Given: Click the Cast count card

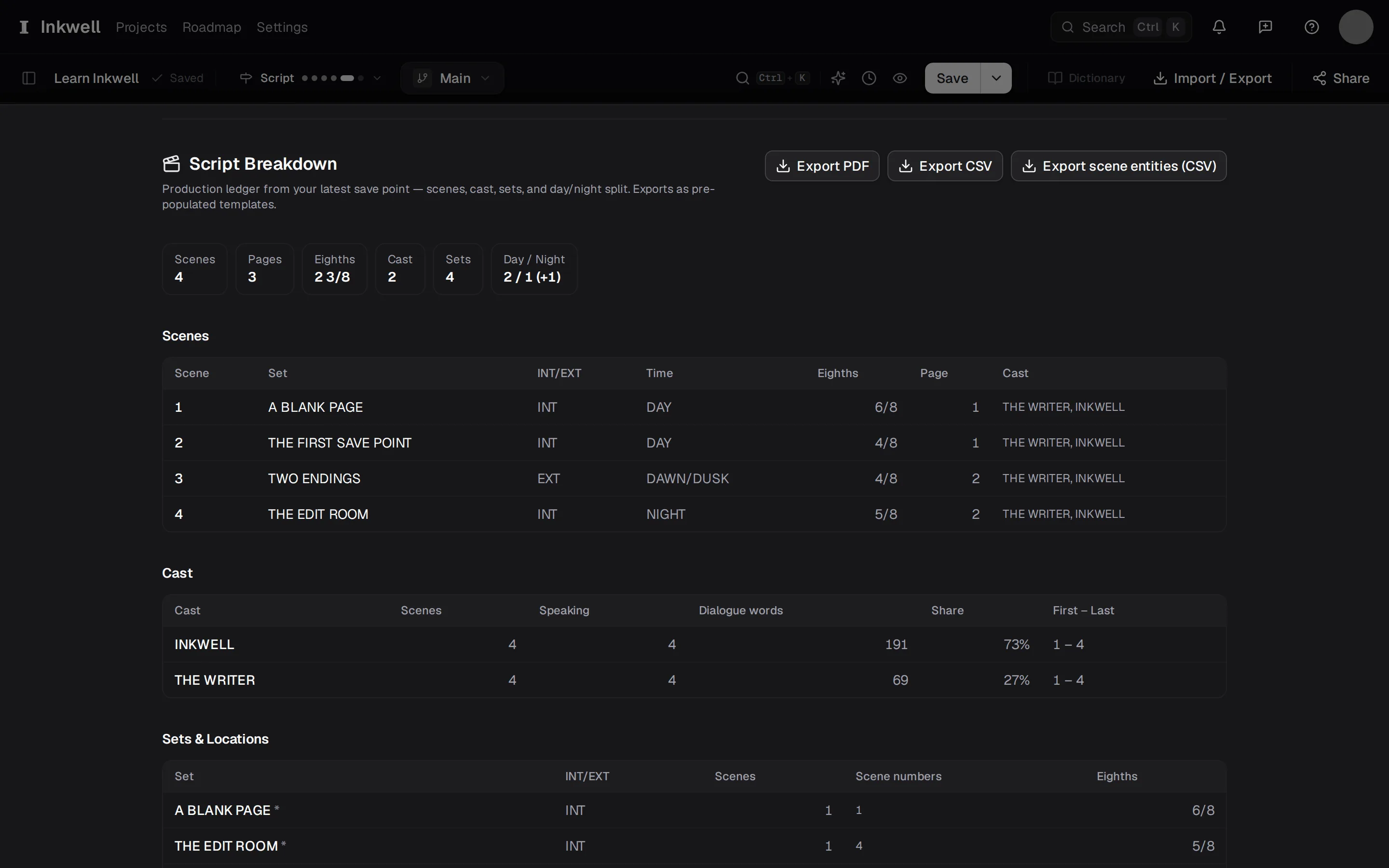Looking at the screenshot, I should 400,269.
